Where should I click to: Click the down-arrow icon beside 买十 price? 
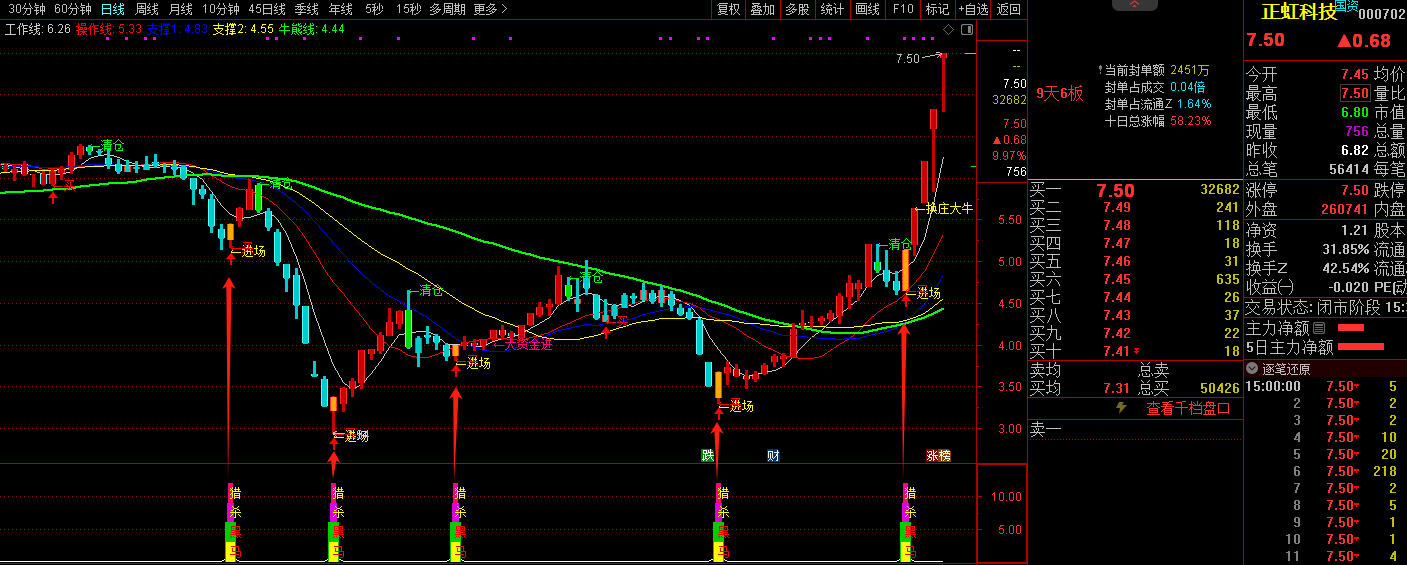click(x=1136, y=352)
